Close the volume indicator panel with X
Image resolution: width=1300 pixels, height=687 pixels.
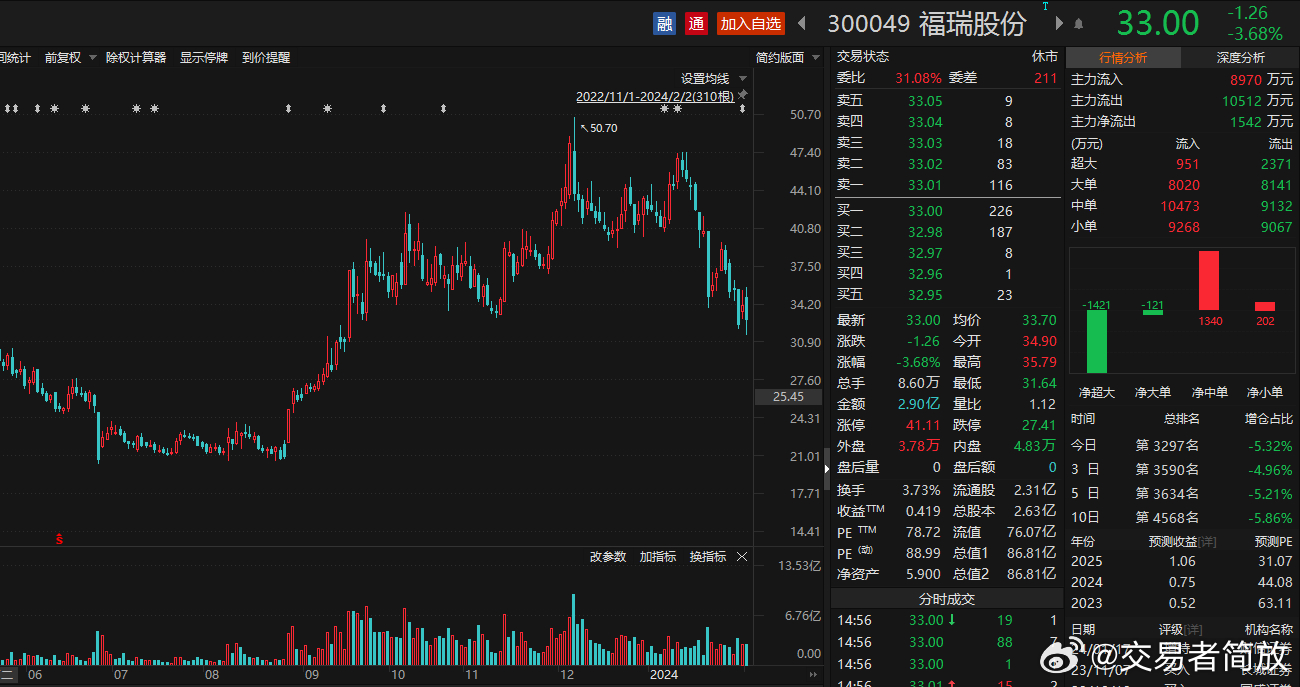point(742,557)
